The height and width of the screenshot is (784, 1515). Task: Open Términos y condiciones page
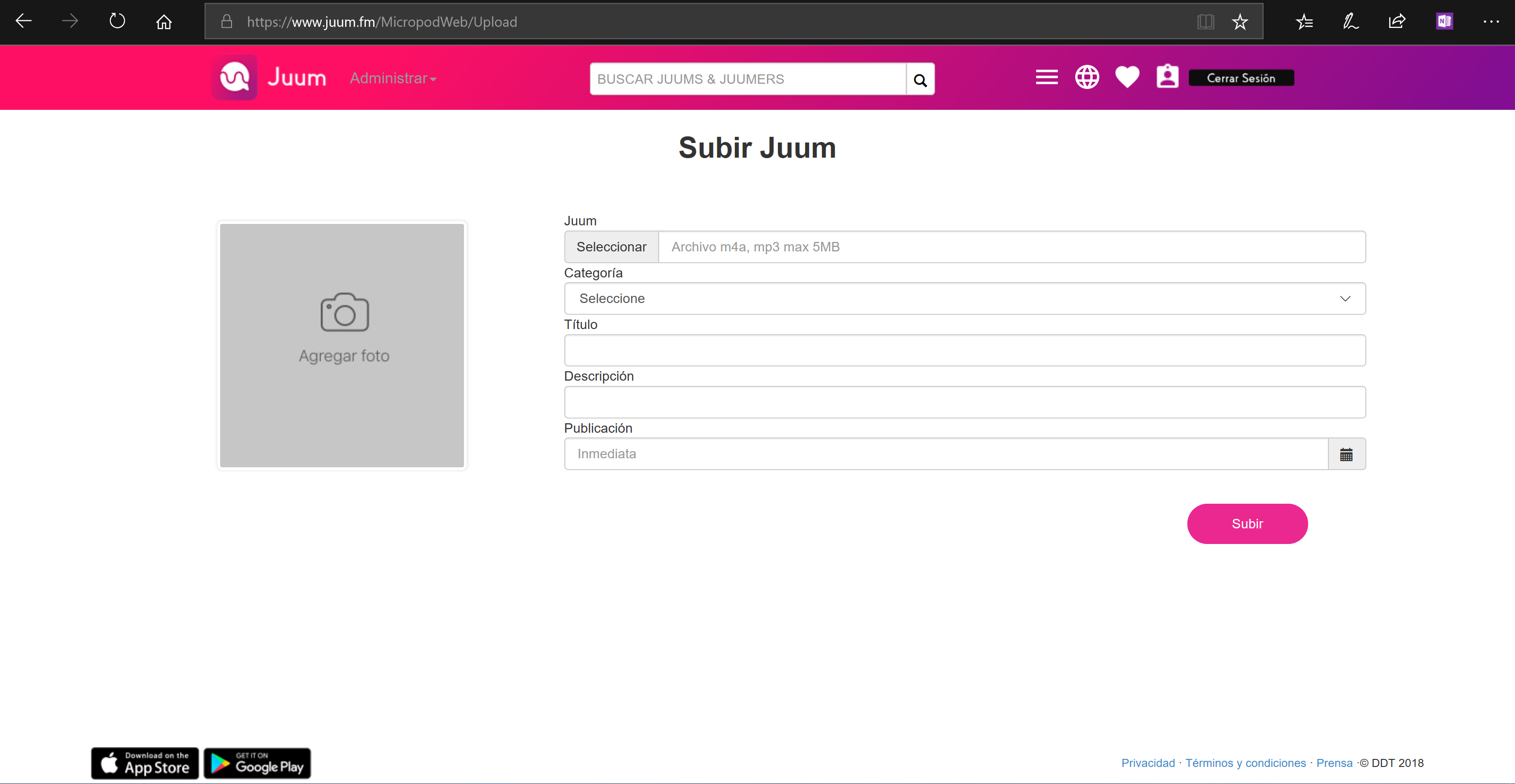coord(1245,762)
